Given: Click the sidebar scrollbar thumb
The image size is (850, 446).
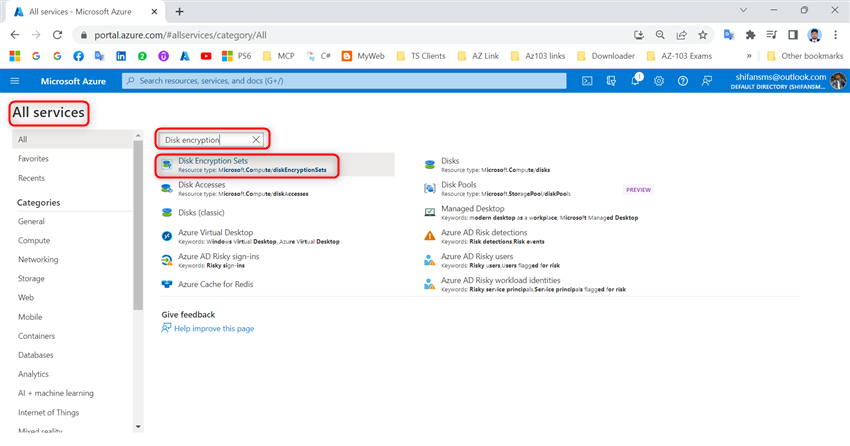Looking at the screenshot, I should click(x=138, y=225).
